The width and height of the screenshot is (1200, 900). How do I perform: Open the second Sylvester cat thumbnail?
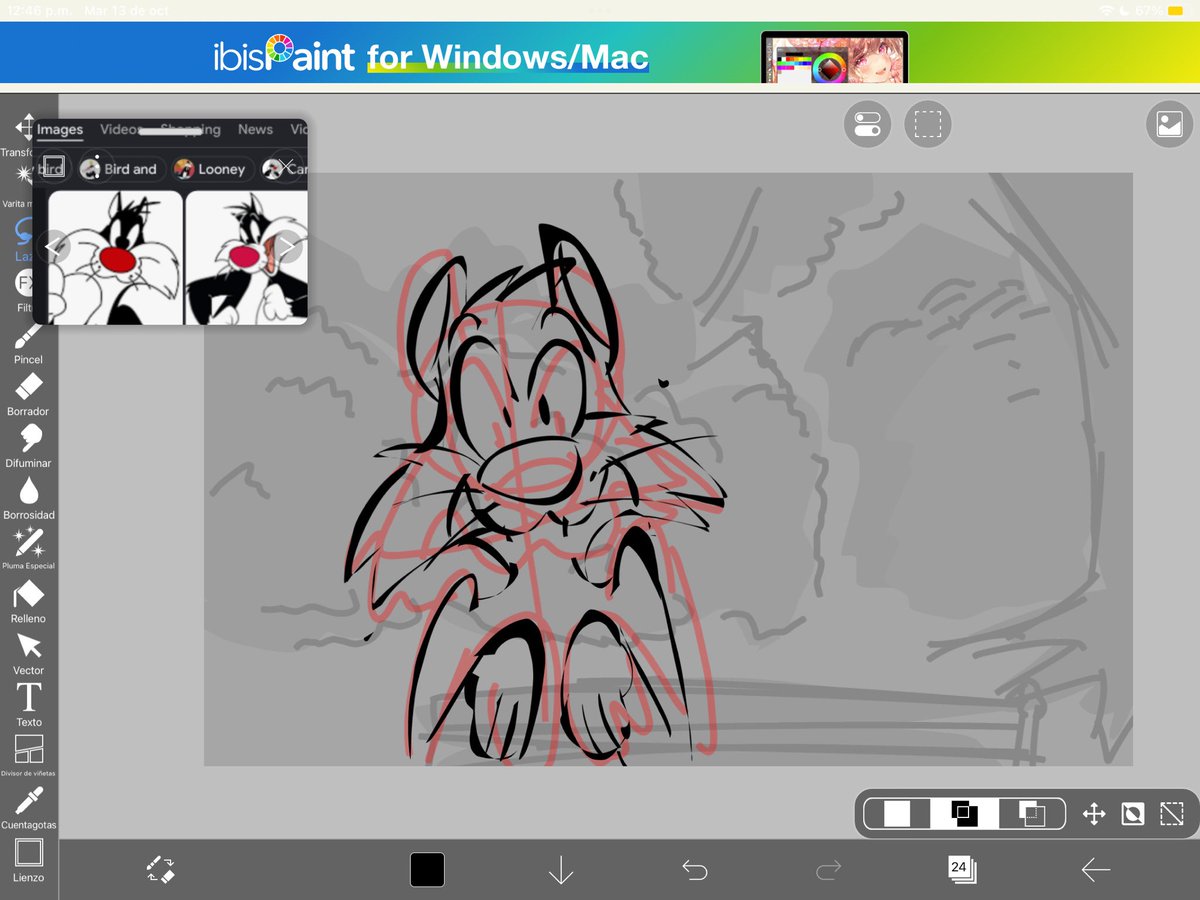tap(247, 258)
